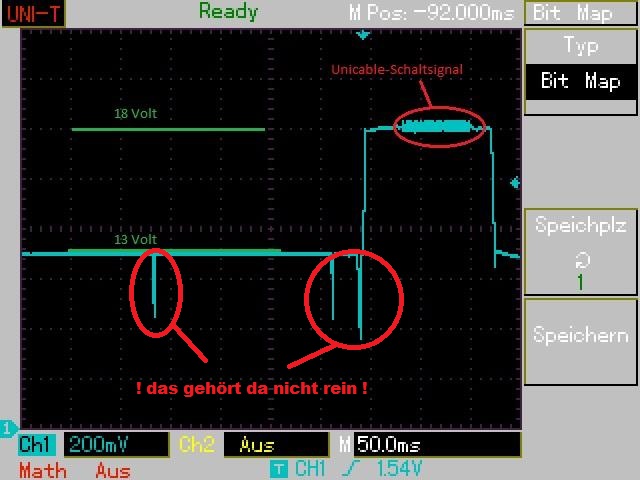
Task: Open the Typ menu option
Action: coord(581,46)
